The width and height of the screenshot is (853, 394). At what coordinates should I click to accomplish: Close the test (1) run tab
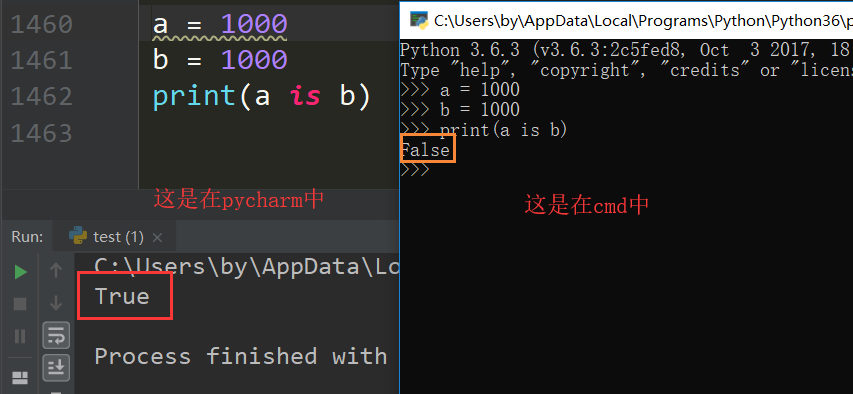pos(157,237)
